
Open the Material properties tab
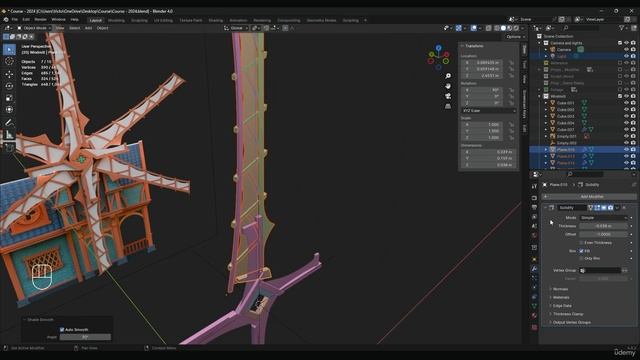[x=534, y=316]
